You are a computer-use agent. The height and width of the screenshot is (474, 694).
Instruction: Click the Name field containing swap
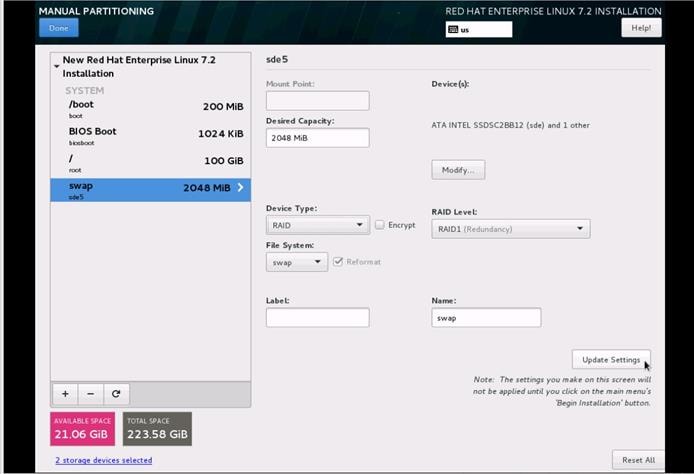(486, 318)
